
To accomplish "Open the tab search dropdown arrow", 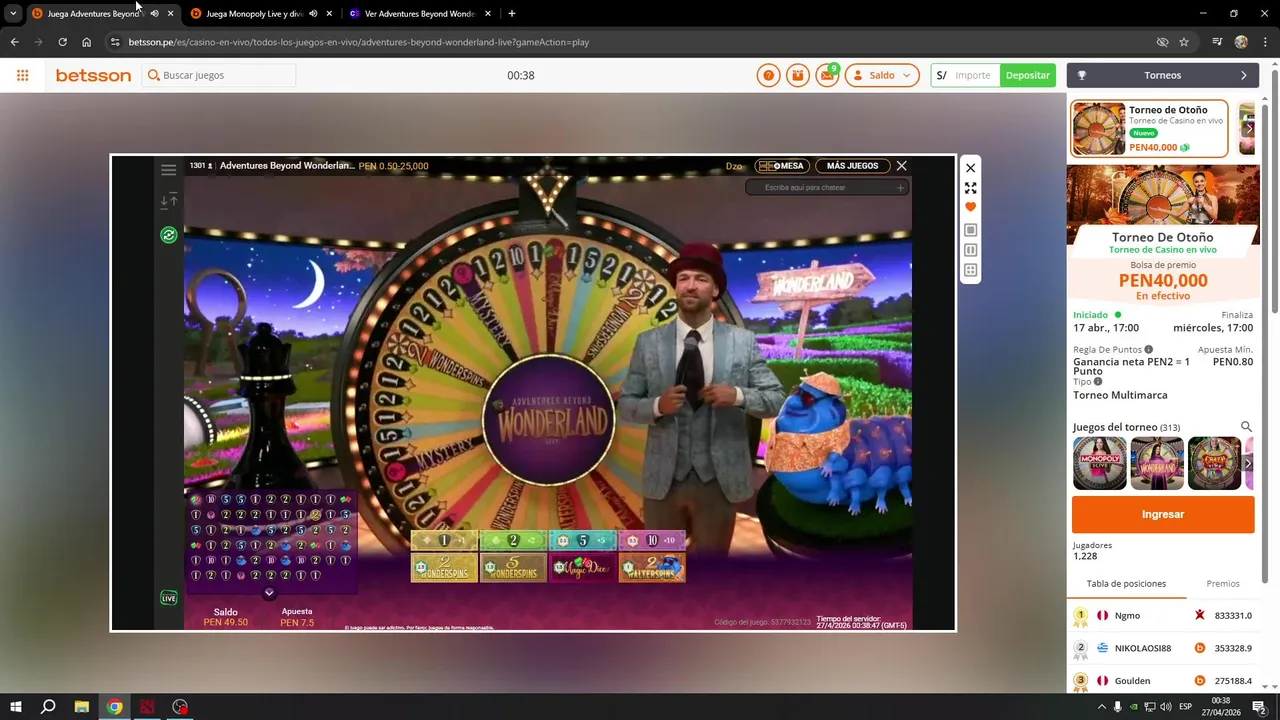I will pyautogui.click(x=13, y=14).
